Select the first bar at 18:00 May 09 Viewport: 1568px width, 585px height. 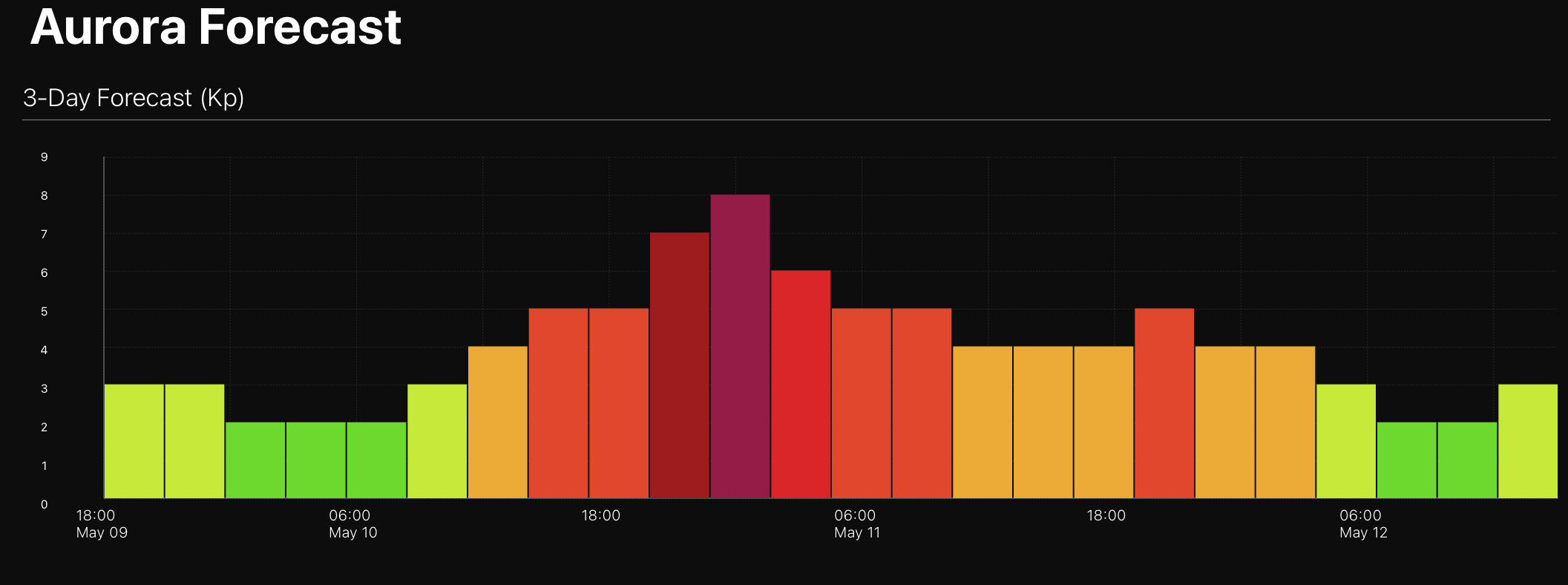[134, 441]
